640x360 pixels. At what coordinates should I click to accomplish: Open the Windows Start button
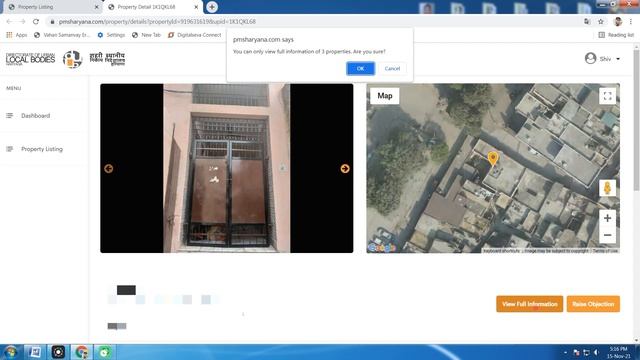tap(11, 352)
